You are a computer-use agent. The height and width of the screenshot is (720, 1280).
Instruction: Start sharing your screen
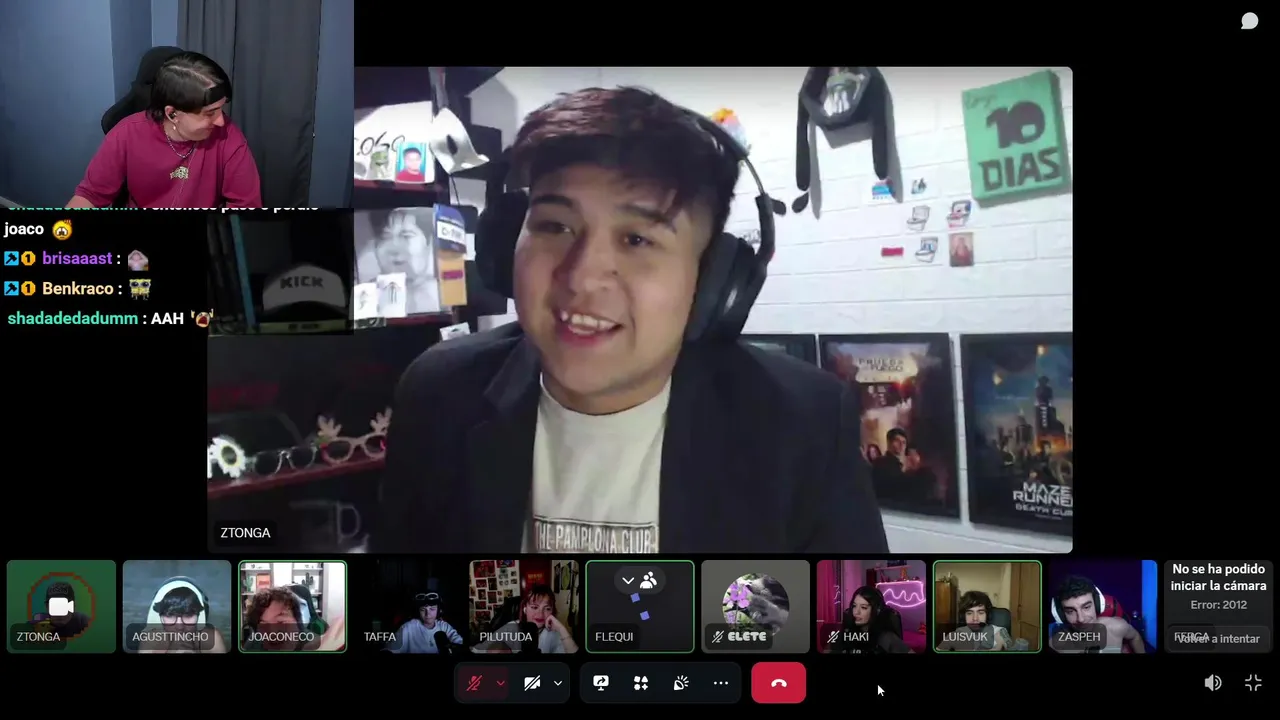point(601,683)
